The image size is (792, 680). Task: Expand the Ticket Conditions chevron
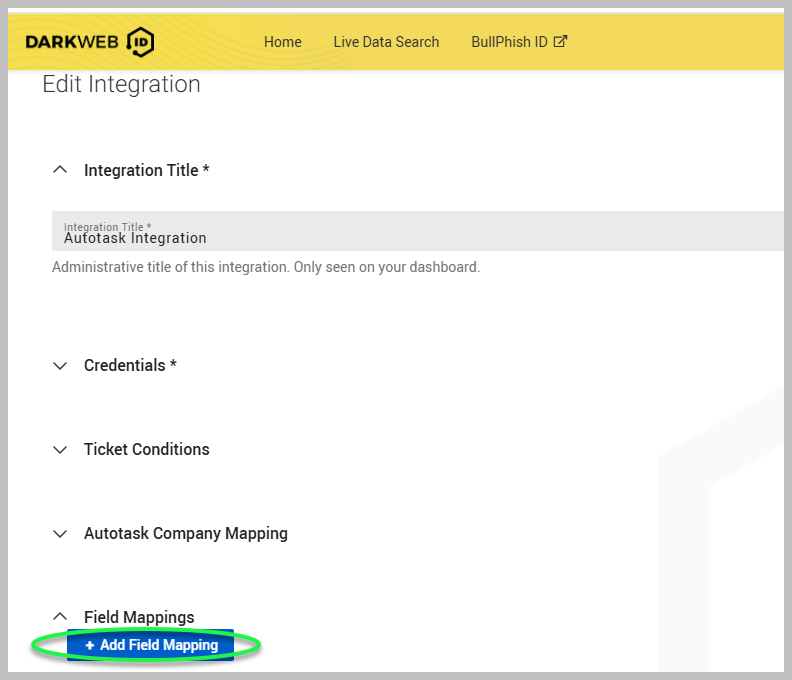pyautogui.click(x=60, y=449)
